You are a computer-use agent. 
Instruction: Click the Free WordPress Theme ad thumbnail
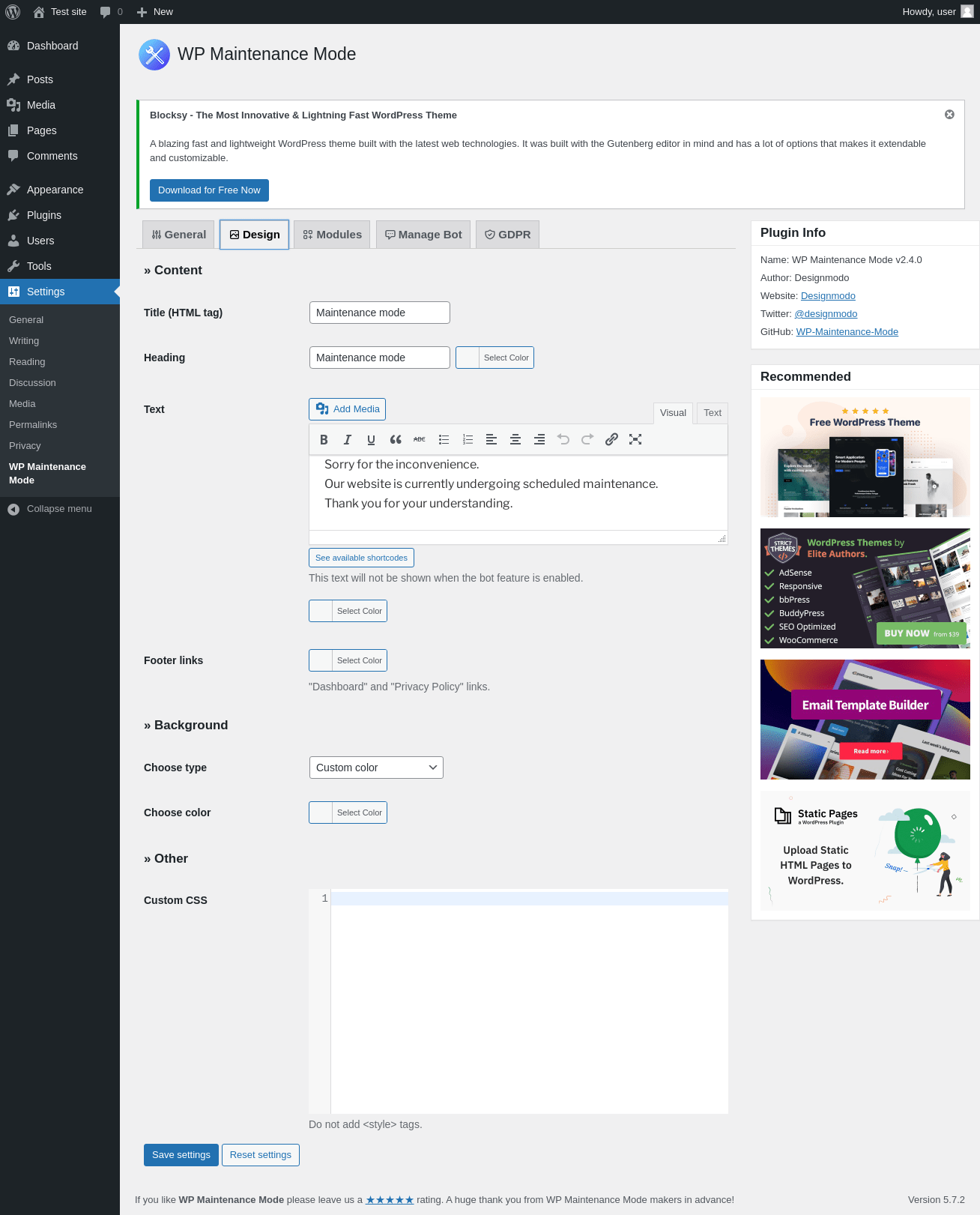coord(865,457)
